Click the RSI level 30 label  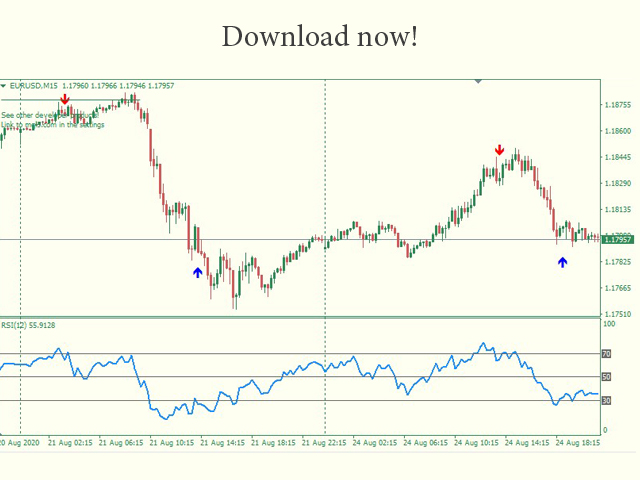pyautogui.click(x=607, y=401)
